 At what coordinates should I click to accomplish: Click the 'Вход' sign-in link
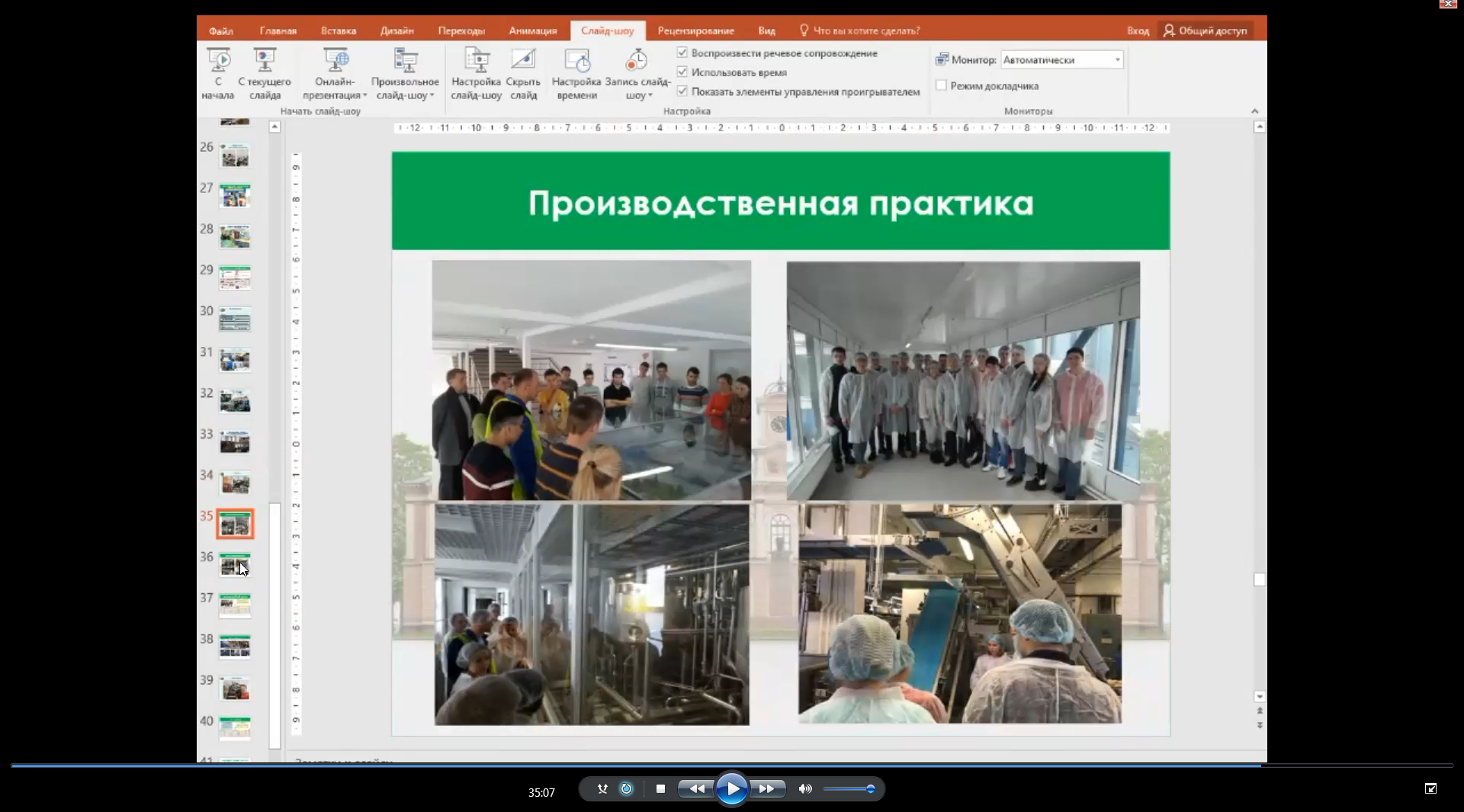[x=1138, y=30]
